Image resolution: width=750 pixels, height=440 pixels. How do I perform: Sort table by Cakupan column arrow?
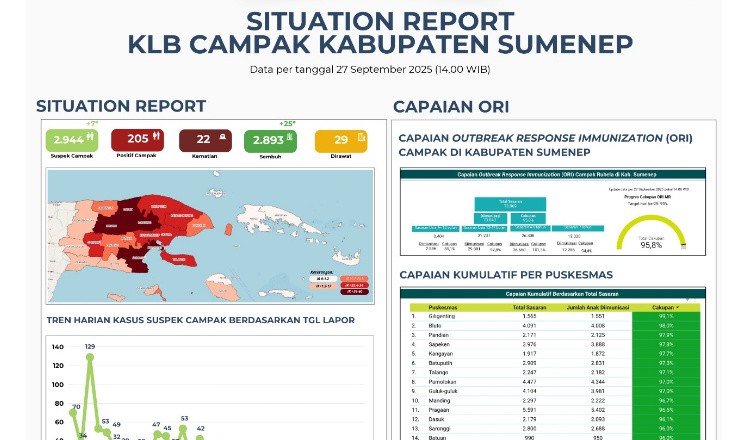tap(677, 307)
